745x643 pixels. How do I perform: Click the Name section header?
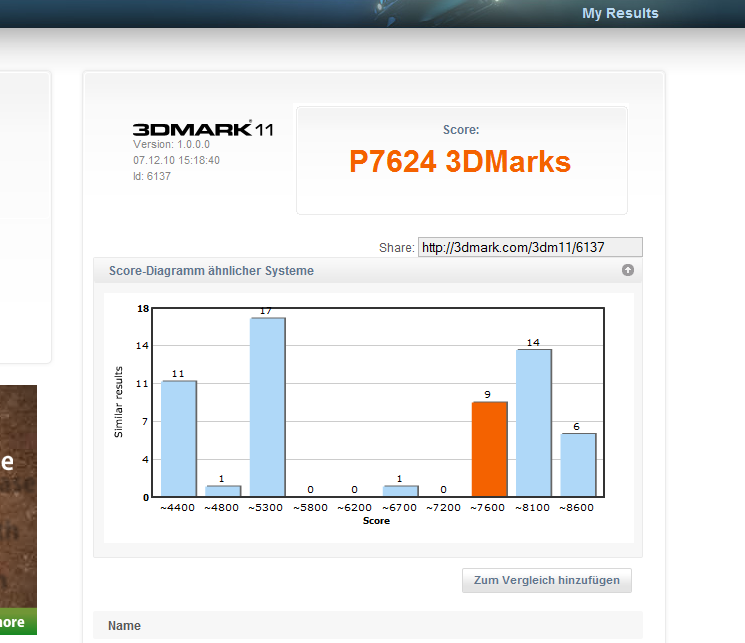(367, 625)
